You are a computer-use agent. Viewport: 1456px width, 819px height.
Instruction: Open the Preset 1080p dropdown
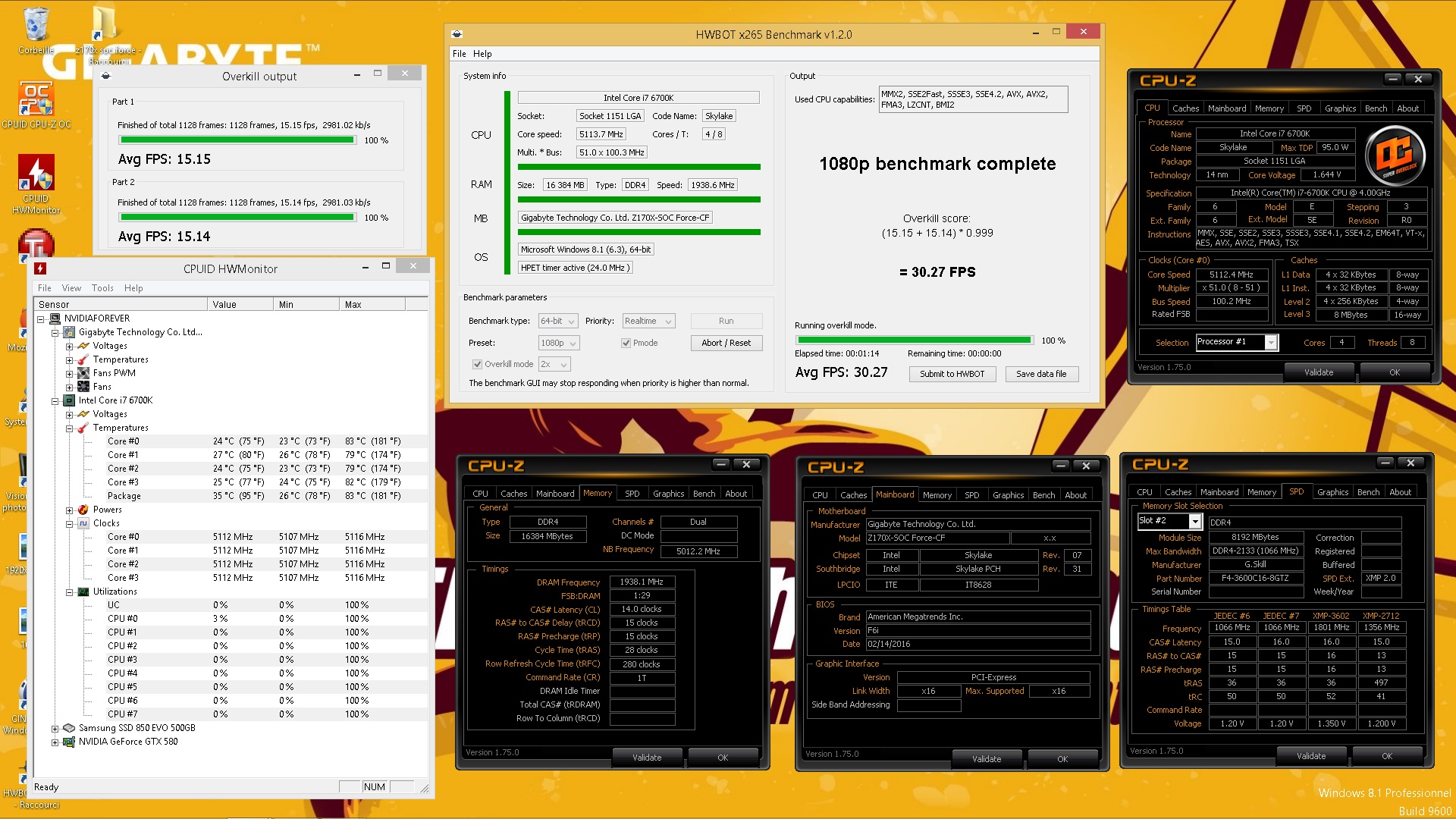(558, 343)
